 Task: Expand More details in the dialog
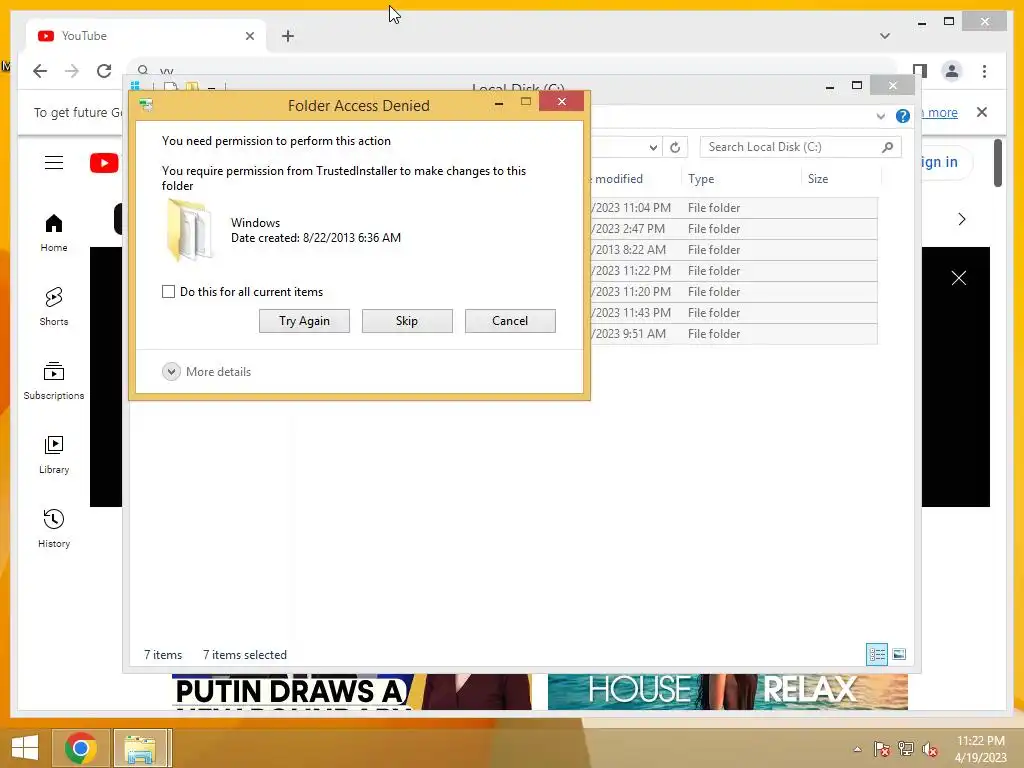[206, 372]
